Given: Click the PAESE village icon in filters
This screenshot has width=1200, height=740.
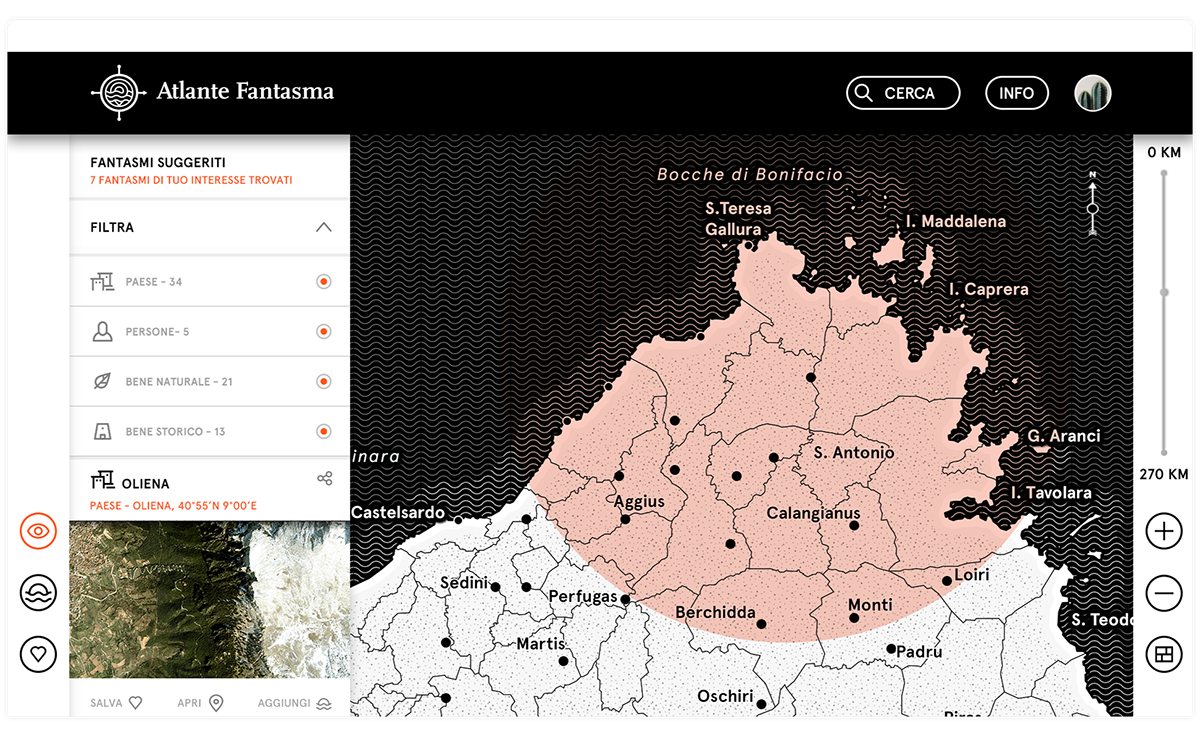Looking at the screenshot, I should (x=102, y=282).
